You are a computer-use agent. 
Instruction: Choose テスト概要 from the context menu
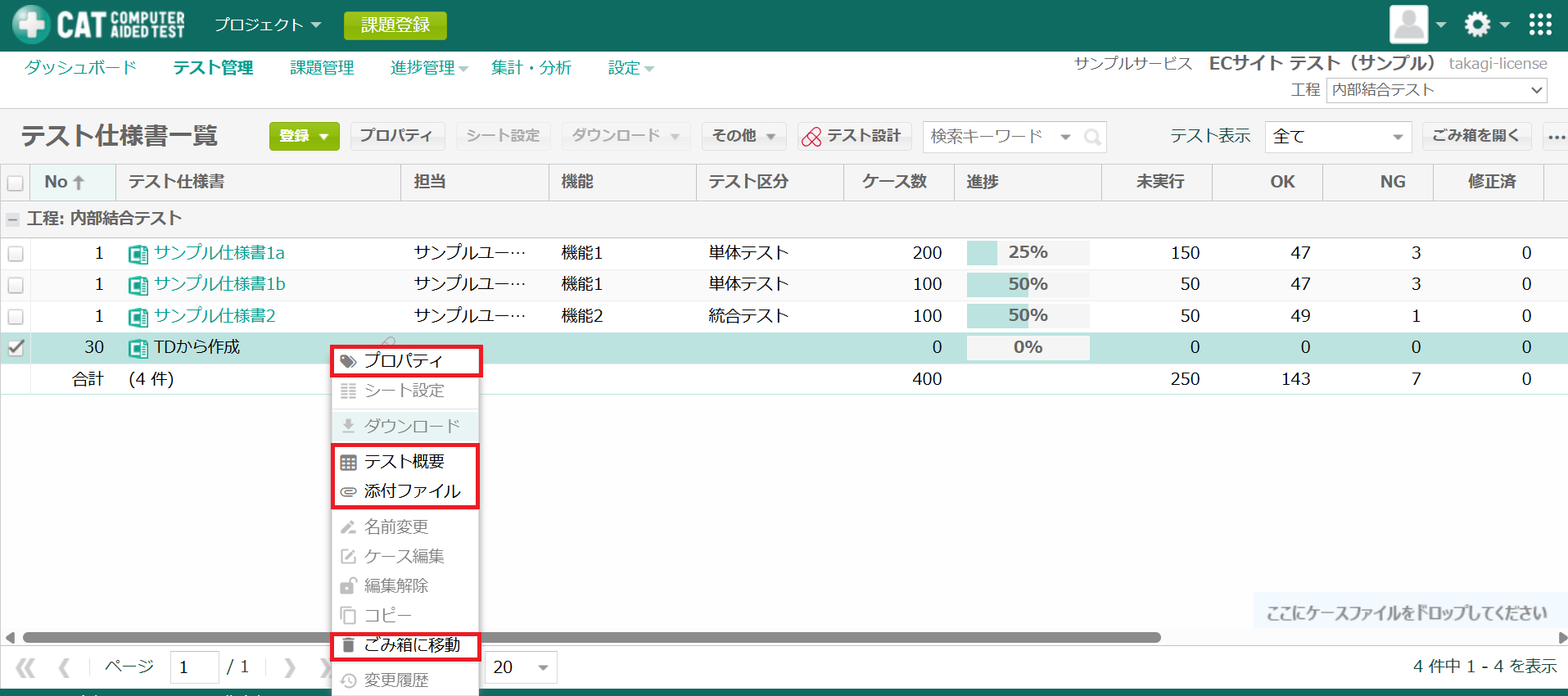click(x=404, y=462)
